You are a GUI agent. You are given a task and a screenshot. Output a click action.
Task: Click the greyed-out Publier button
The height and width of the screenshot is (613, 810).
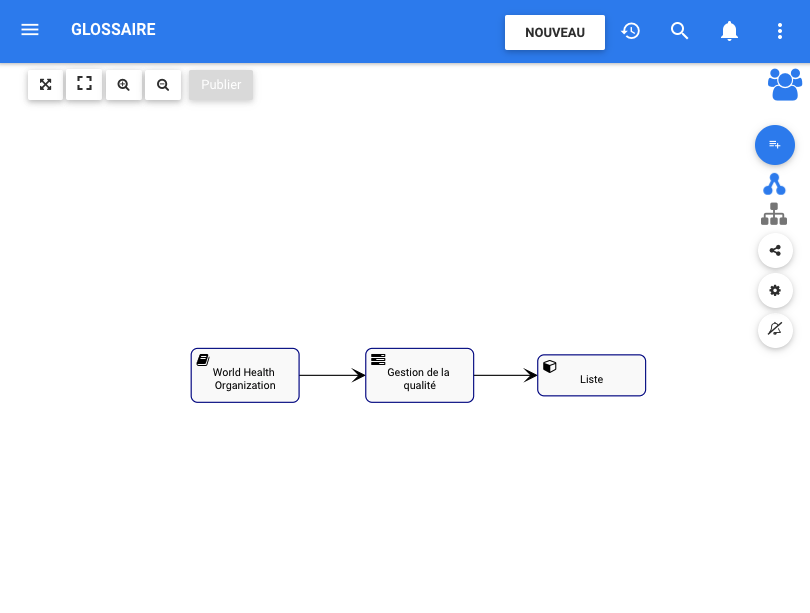click(221, 85)
